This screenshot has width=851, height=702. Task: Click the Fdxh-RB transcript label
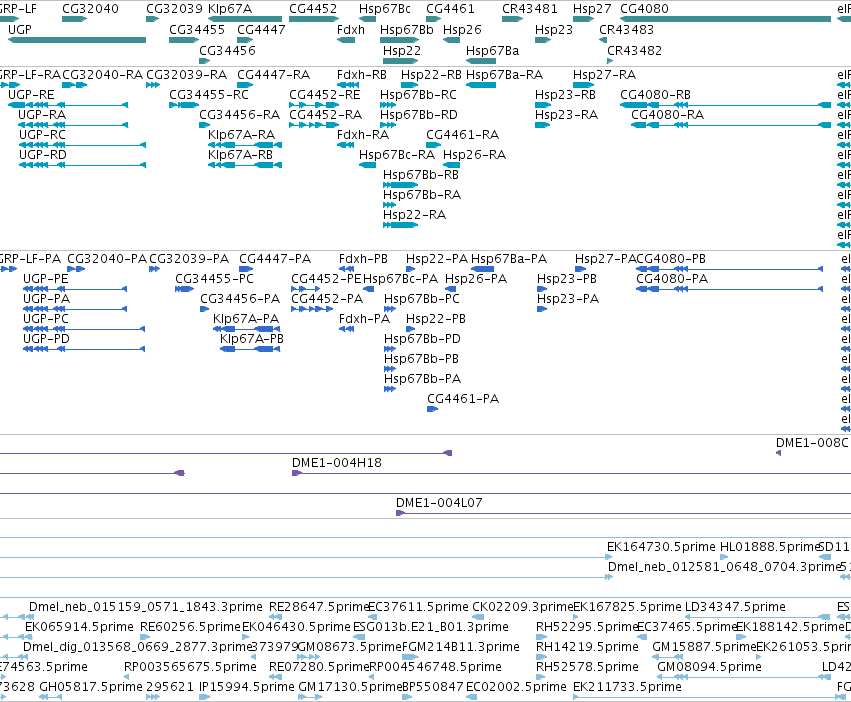coord(361,74)
